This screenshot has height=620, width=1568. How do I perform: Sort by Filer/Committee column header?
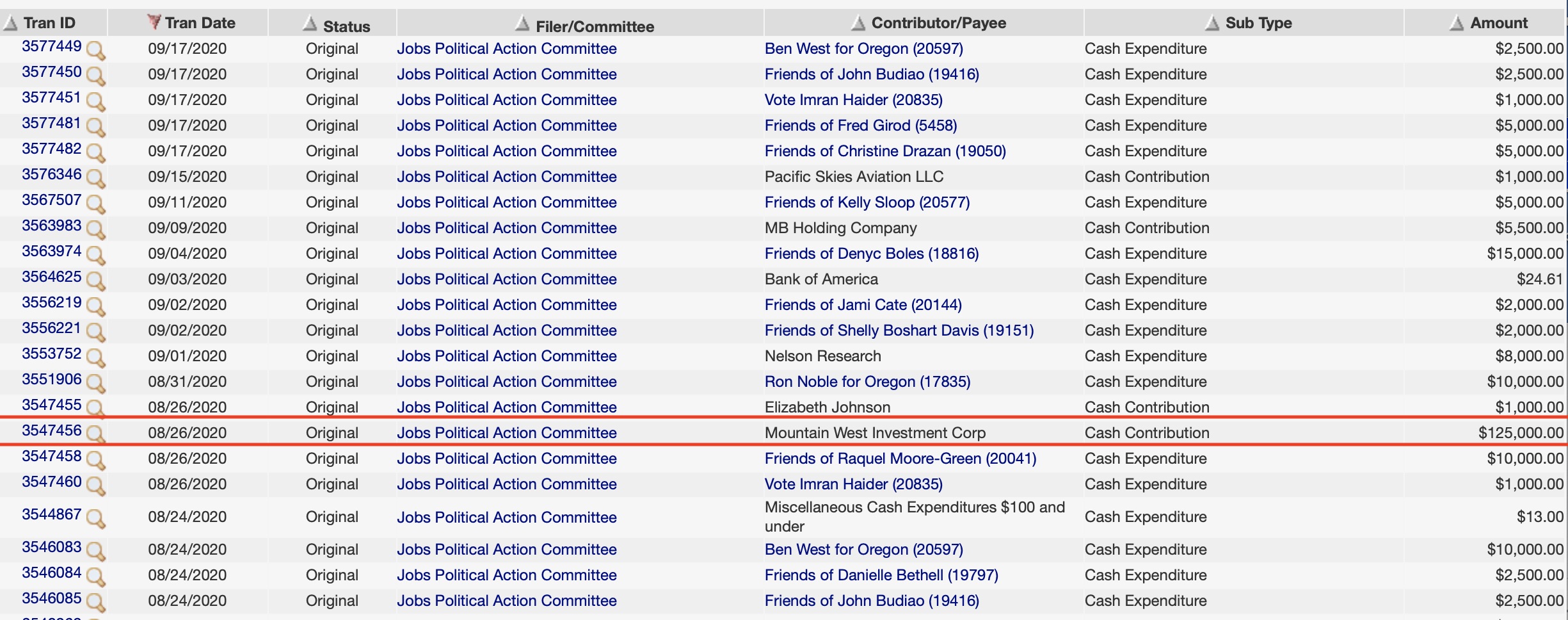click(594, 26)
